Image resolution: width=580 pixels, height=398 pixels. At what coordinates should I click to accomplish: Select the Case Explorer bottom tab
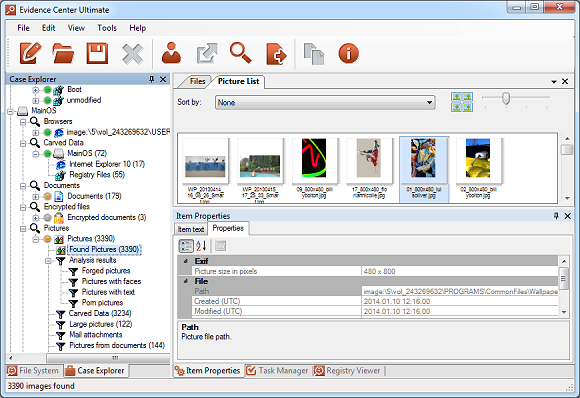click(95, 371)
